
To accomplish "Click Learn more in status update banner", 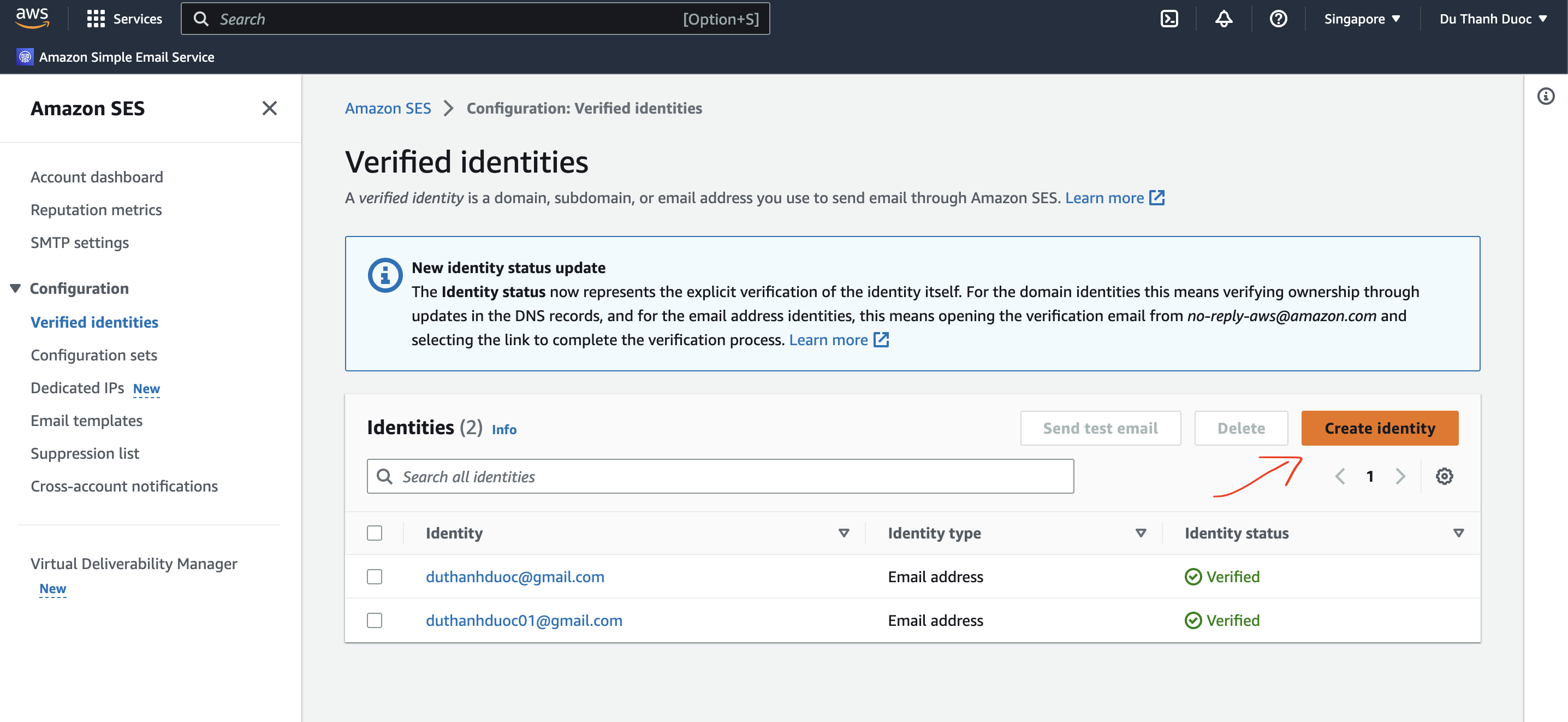I will (x=828, y=339).
